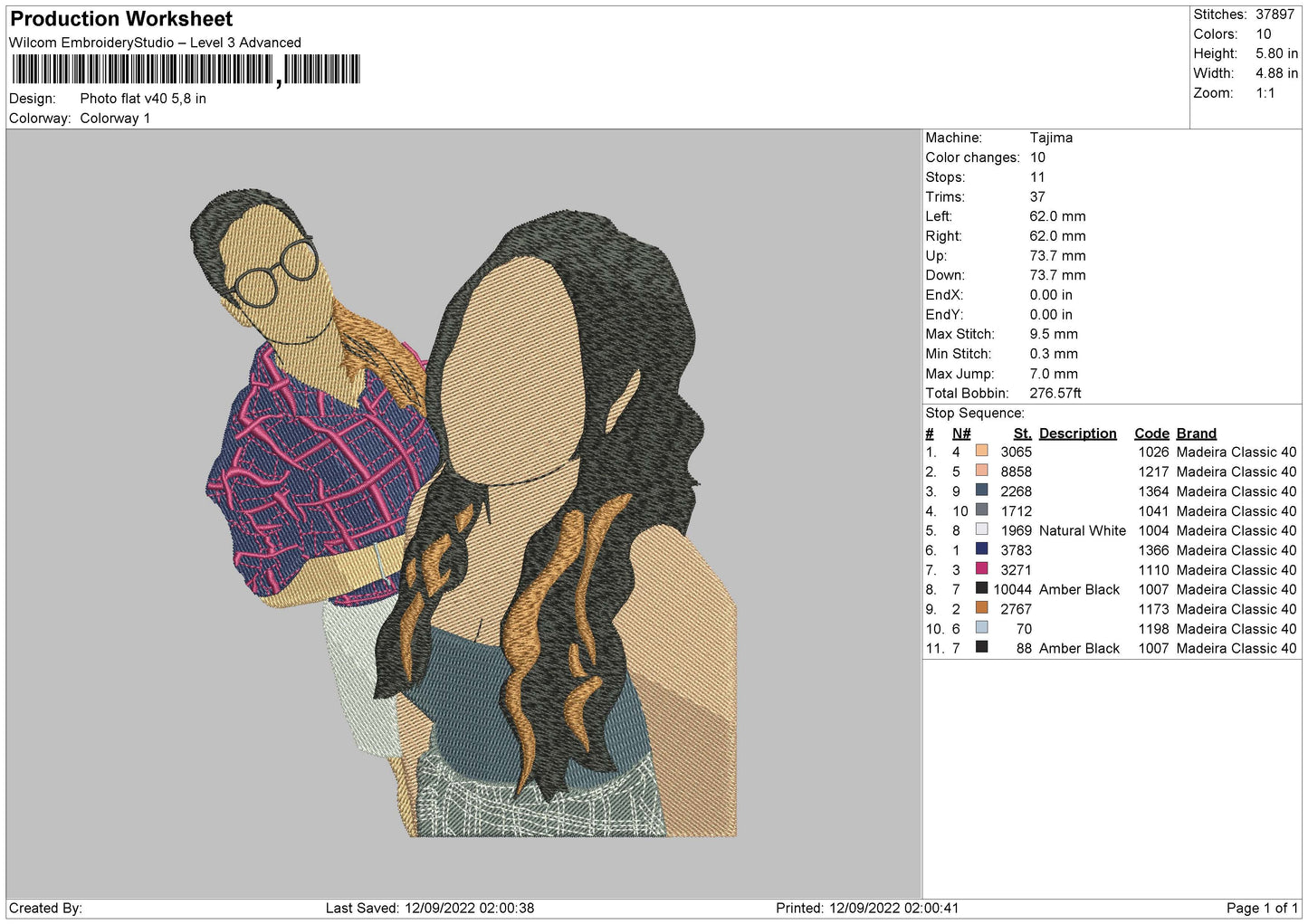Click the stitch count '3783' in row 6
The height and width of the screenshot is (924, 1308).
pyautogui.click(x=1016, y=550)
